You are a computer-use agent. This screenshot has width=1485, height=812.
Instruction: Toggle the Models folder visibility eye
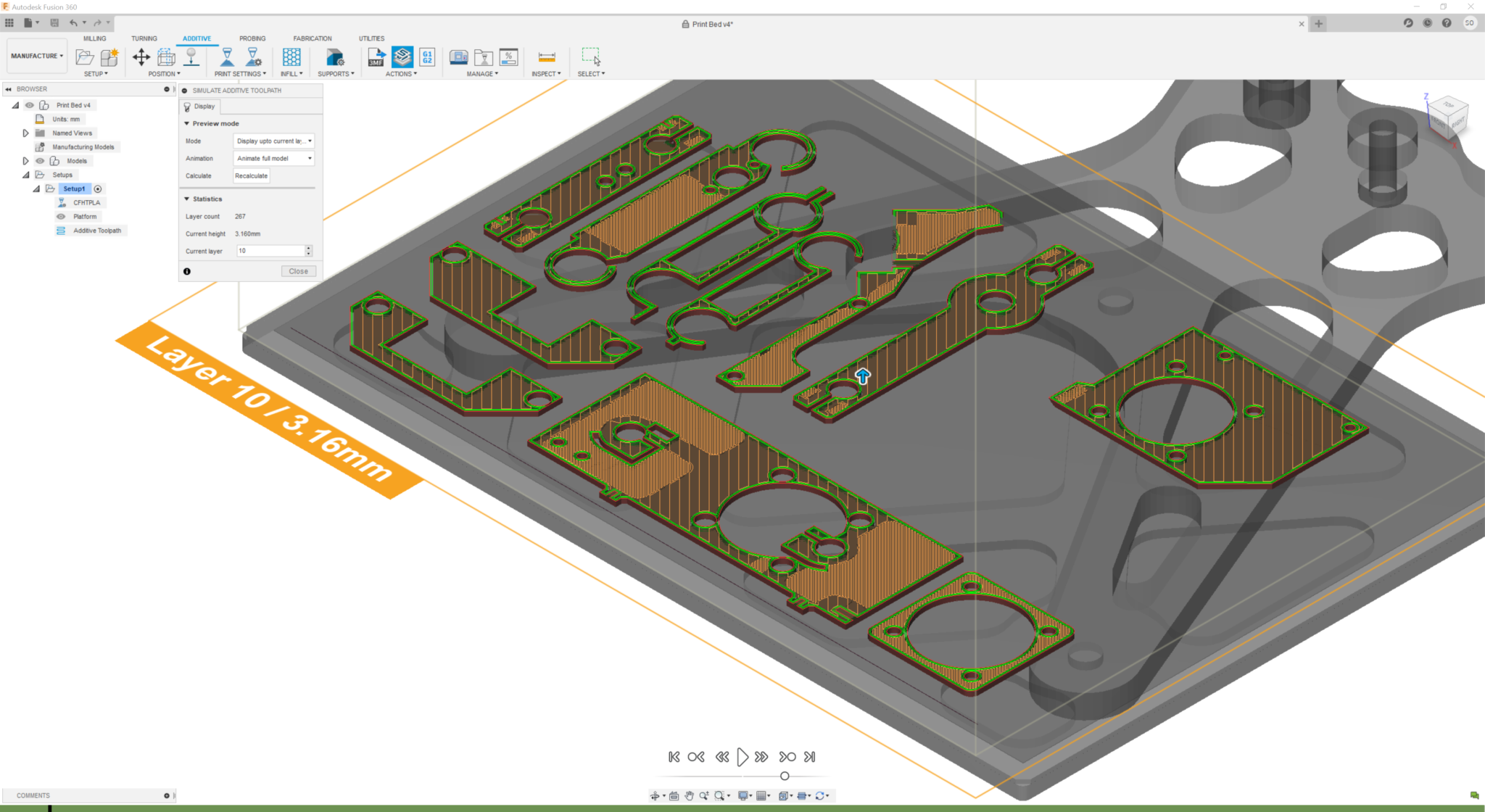pyautogui.click(x=41, y=160)
